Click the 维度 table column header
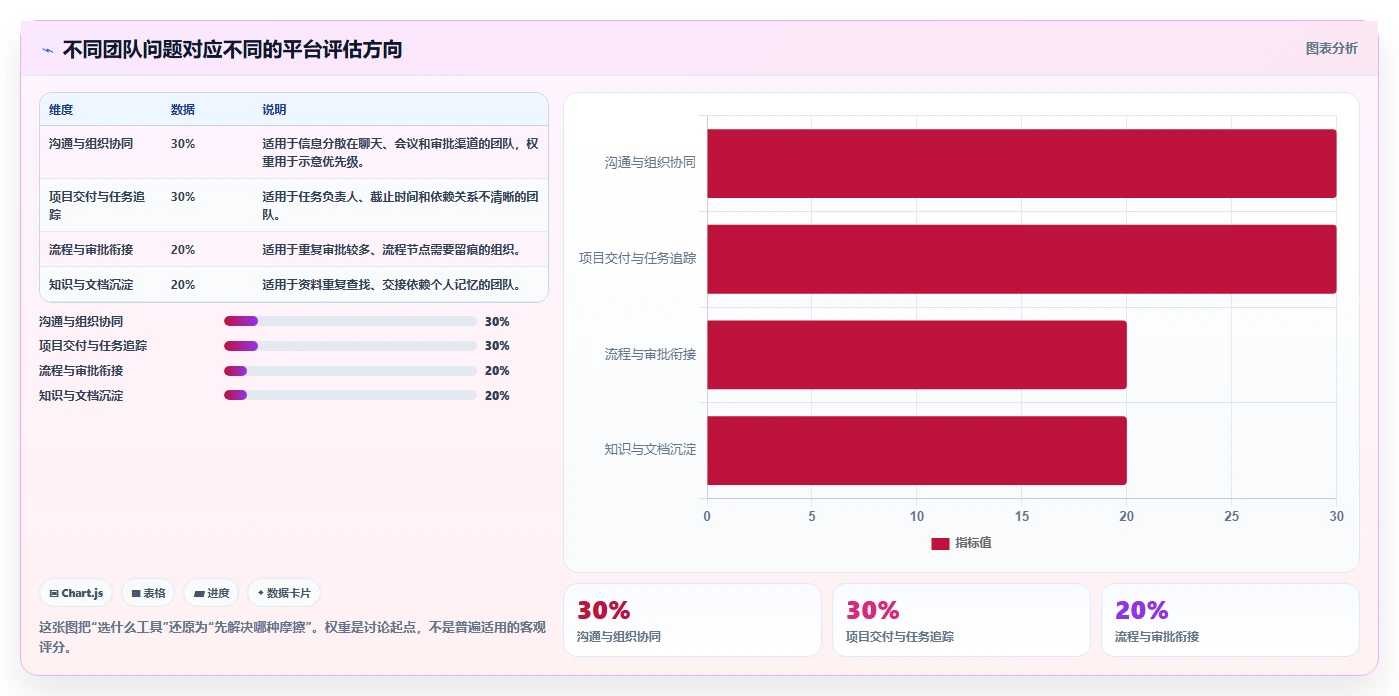The height and width of the screenshot is (696, 1399). tap(61, 110)
